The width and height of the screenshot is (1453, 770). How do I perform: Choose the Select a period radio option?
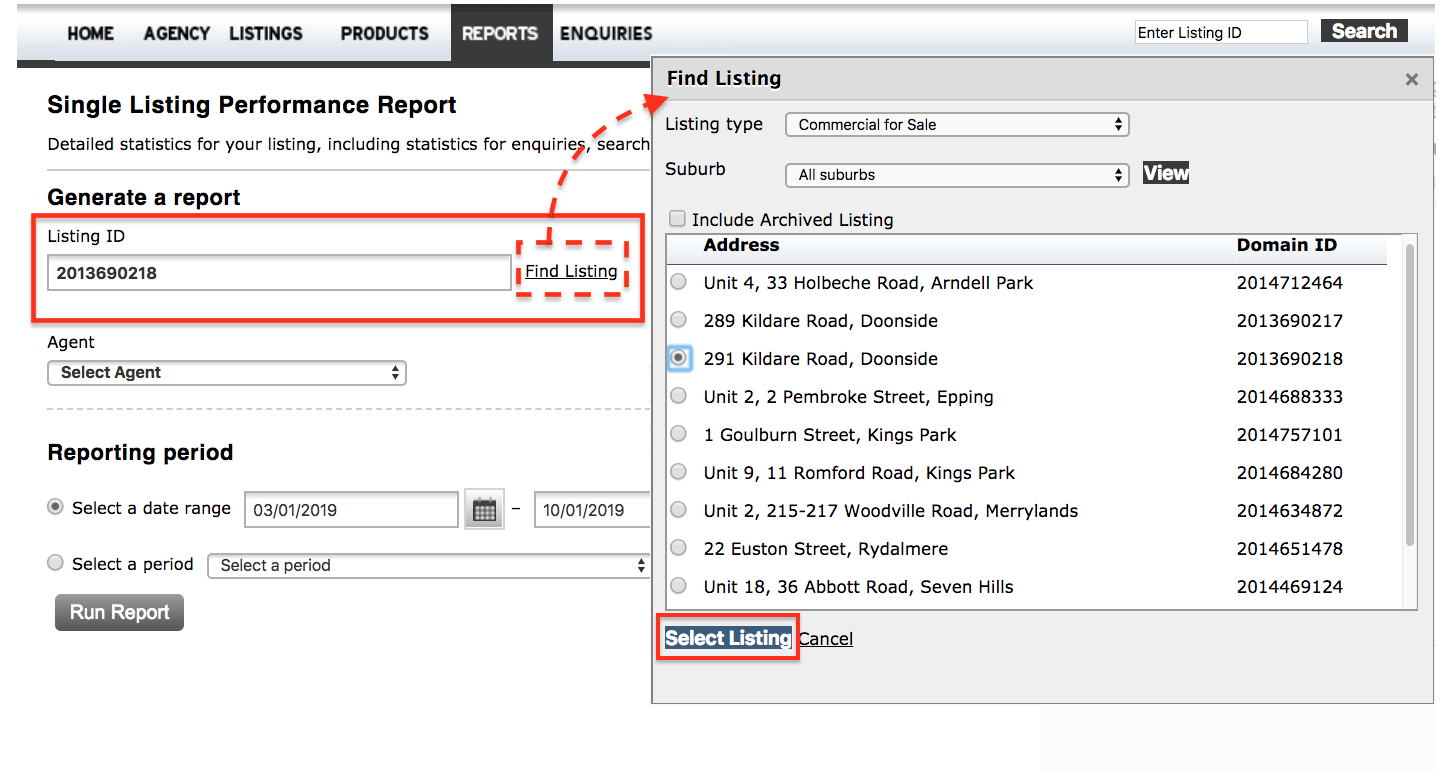coord(55,562)
